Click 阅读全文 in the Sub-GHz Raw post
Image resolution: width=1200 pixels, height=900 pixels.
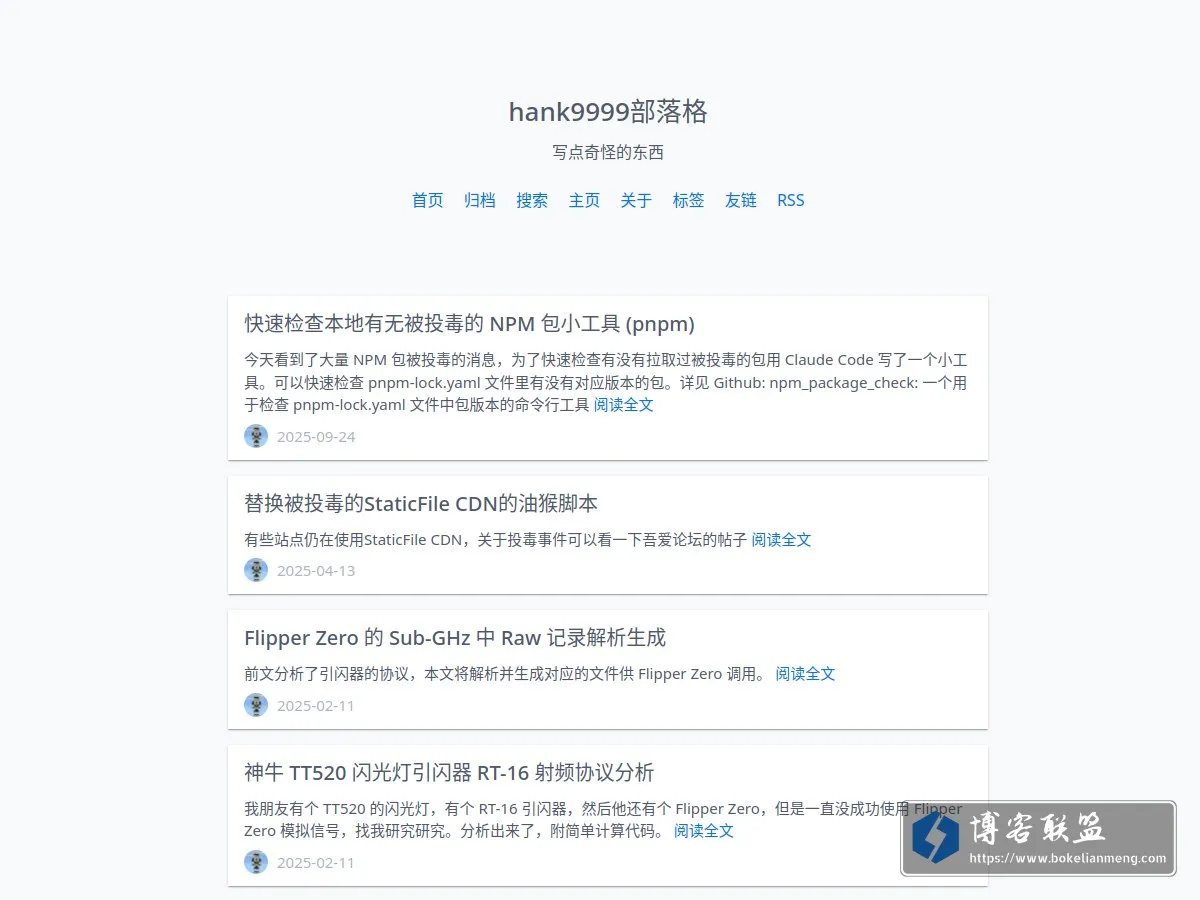805,674
